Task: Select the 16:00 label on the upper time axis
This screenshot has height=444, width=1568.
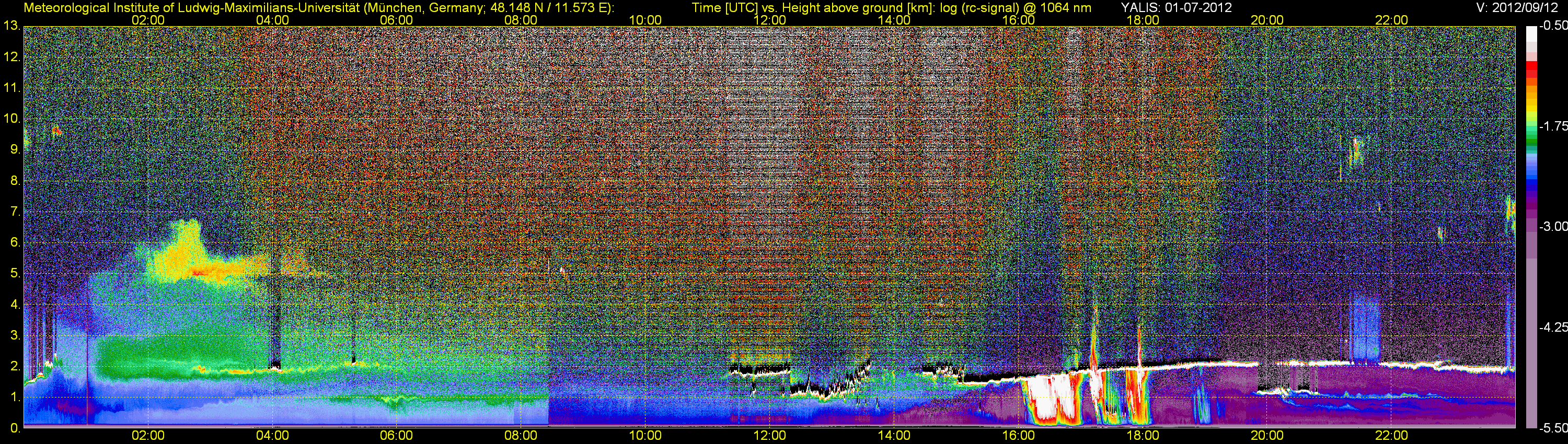Action: coord(1018,20)
